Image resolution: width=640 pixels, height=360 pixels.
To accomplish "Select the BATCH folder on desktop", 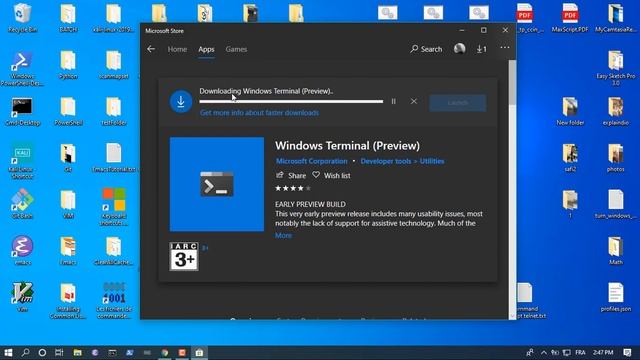I will point(68,18).
